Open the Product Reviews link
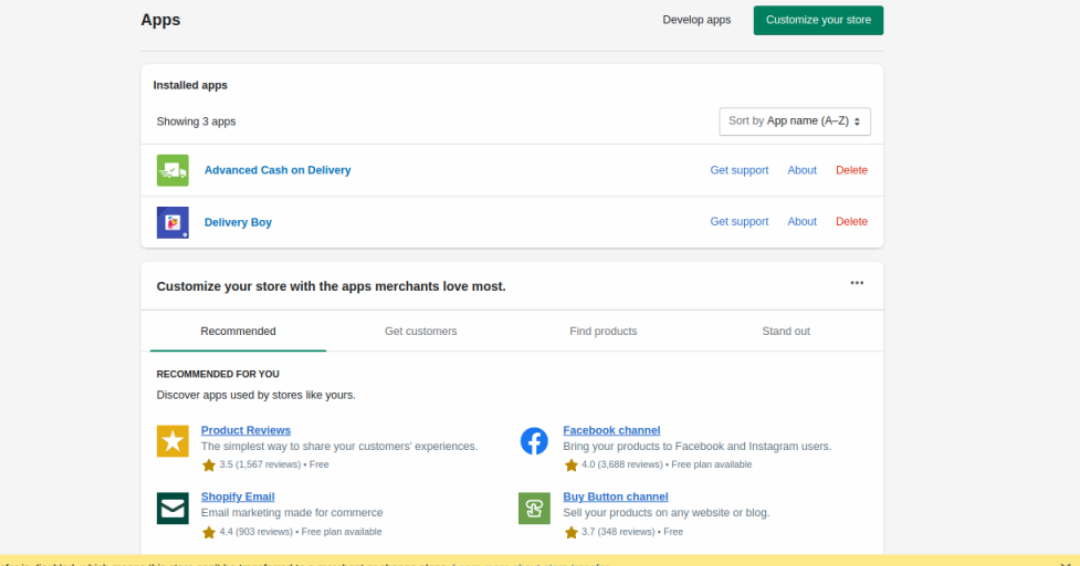Screen dimensions: 1080x566 pyautogui.click(x=246, y=430)
